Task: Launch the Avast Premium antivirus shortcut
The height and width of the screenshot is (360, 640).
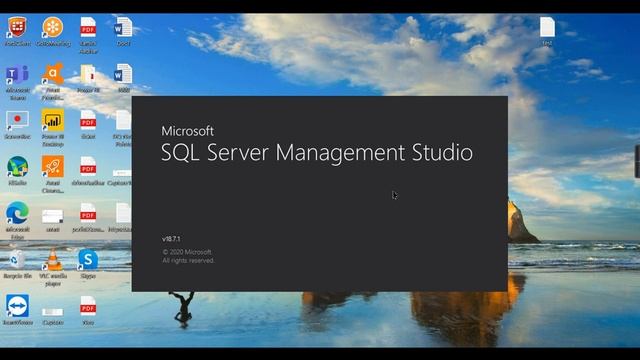Action: (53, 74)
